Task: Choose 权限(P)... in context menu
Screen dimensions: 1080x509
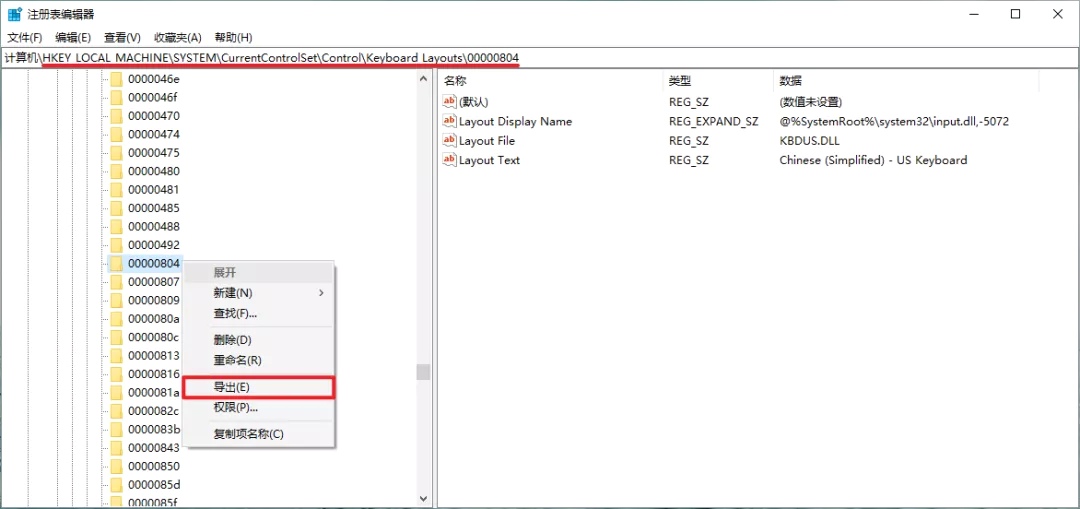Action: [x=258, y=407]
